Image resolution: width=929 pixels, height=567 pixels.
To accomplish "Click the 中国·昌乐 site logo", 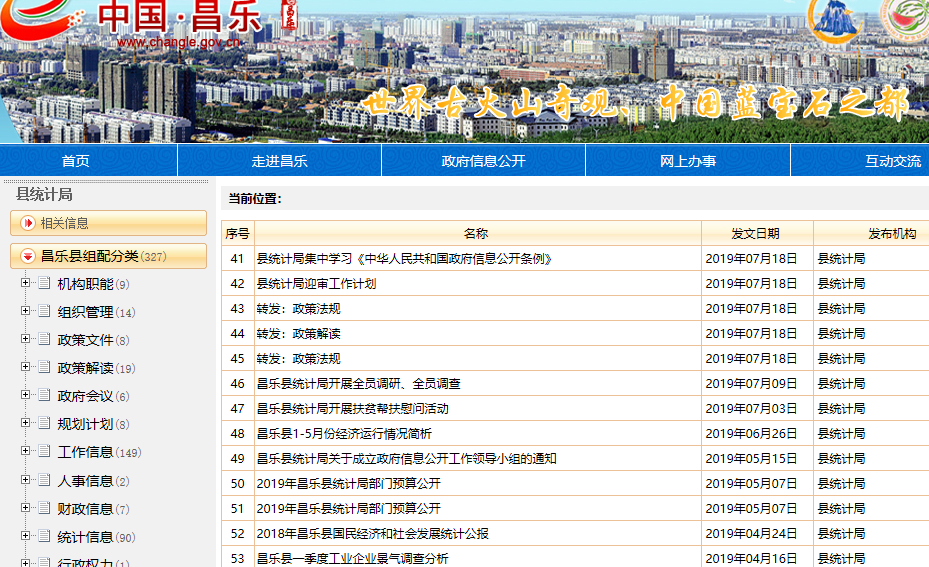I will [180, 20].
